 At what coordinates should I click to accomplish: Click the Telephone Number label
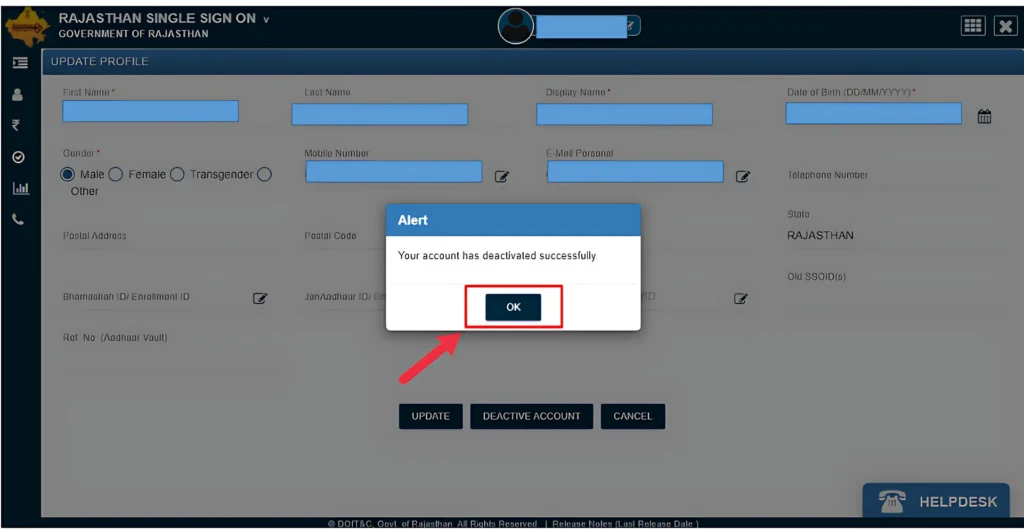pos(827,175)
